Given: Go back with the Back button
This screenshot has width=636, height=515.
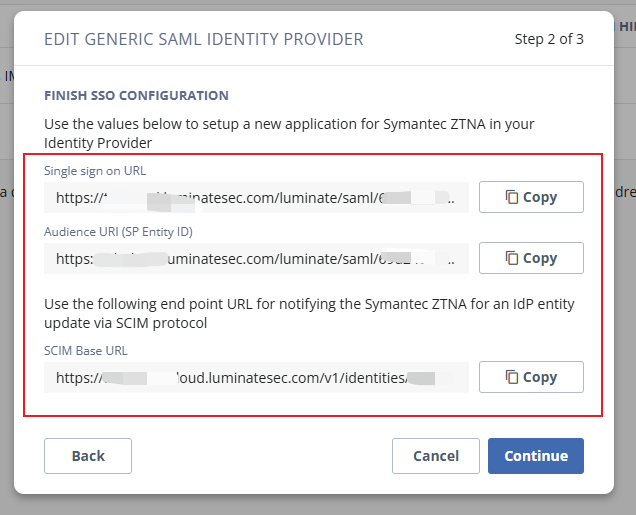Looking at the screenshot, I should 88,456.
